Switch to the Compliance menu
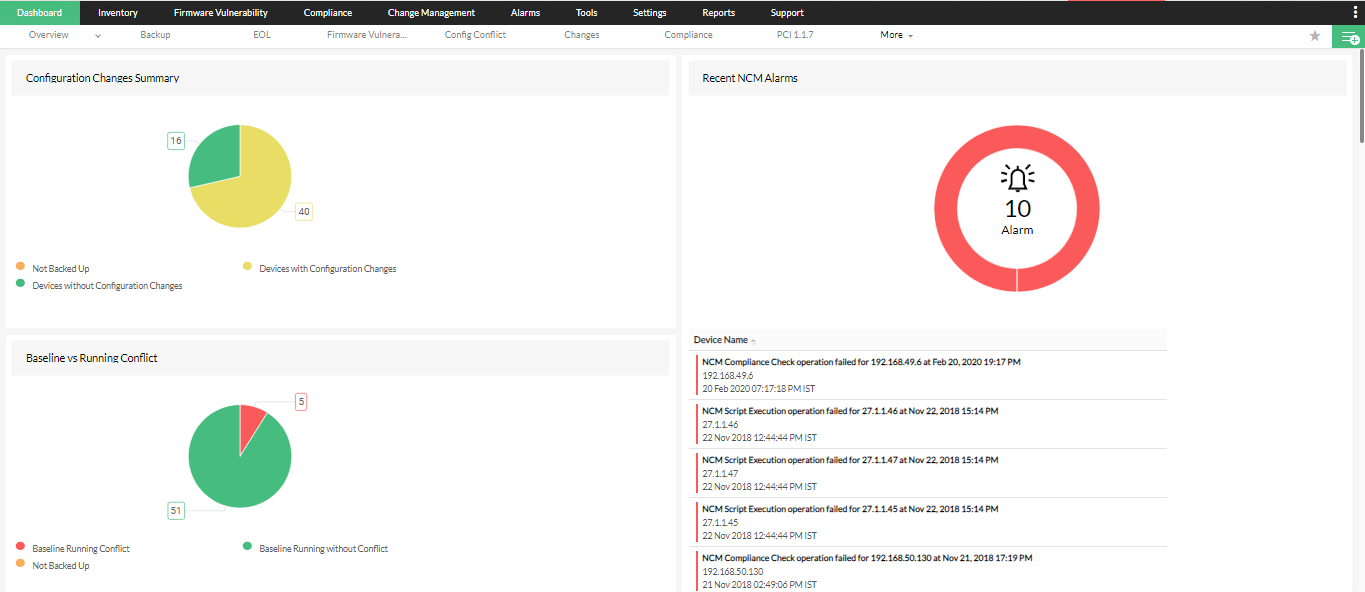This screenshot has width=1365, height=592. 328,12
